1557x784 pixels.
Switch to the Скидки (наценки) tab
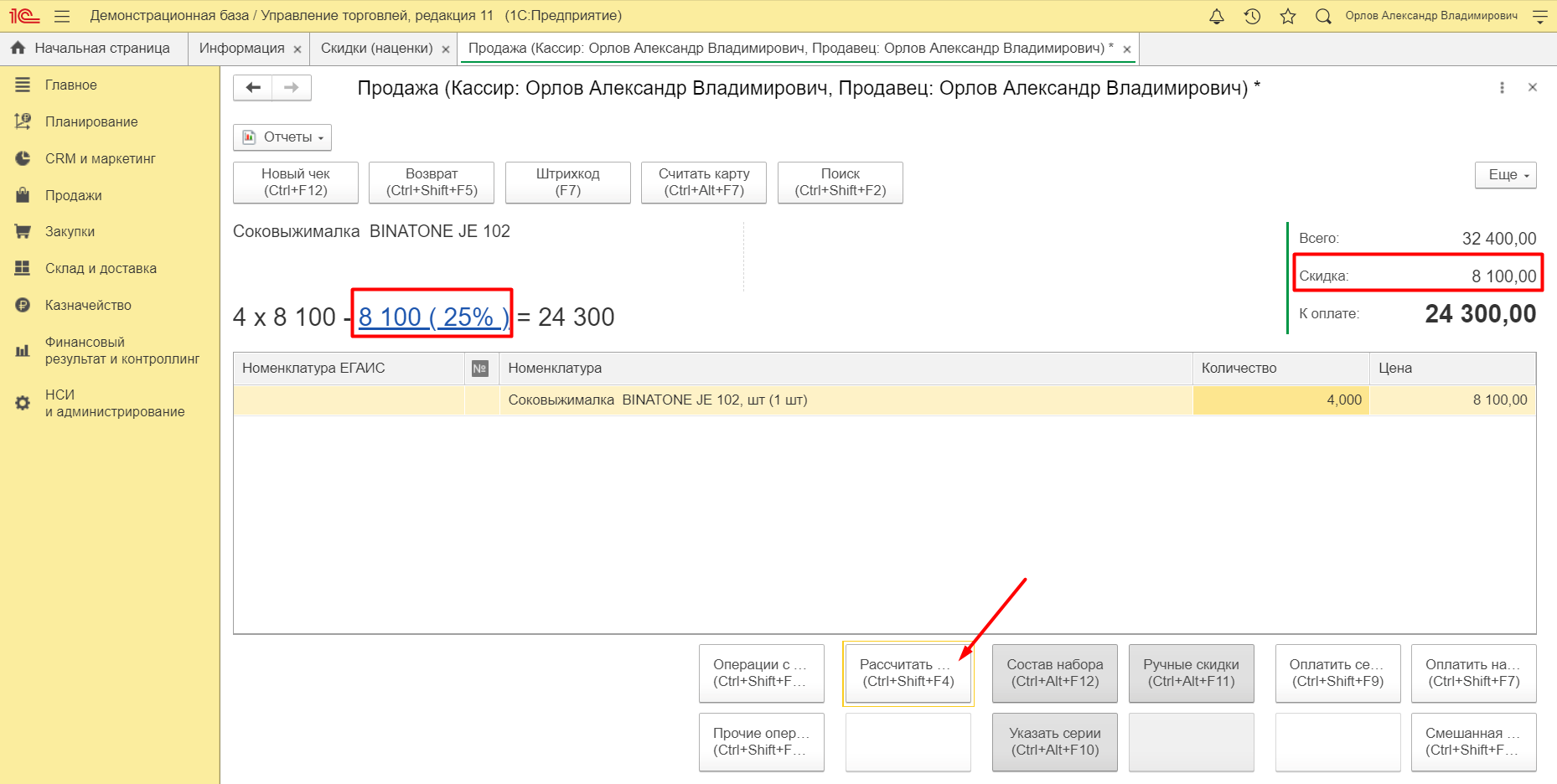coord(376,49)
